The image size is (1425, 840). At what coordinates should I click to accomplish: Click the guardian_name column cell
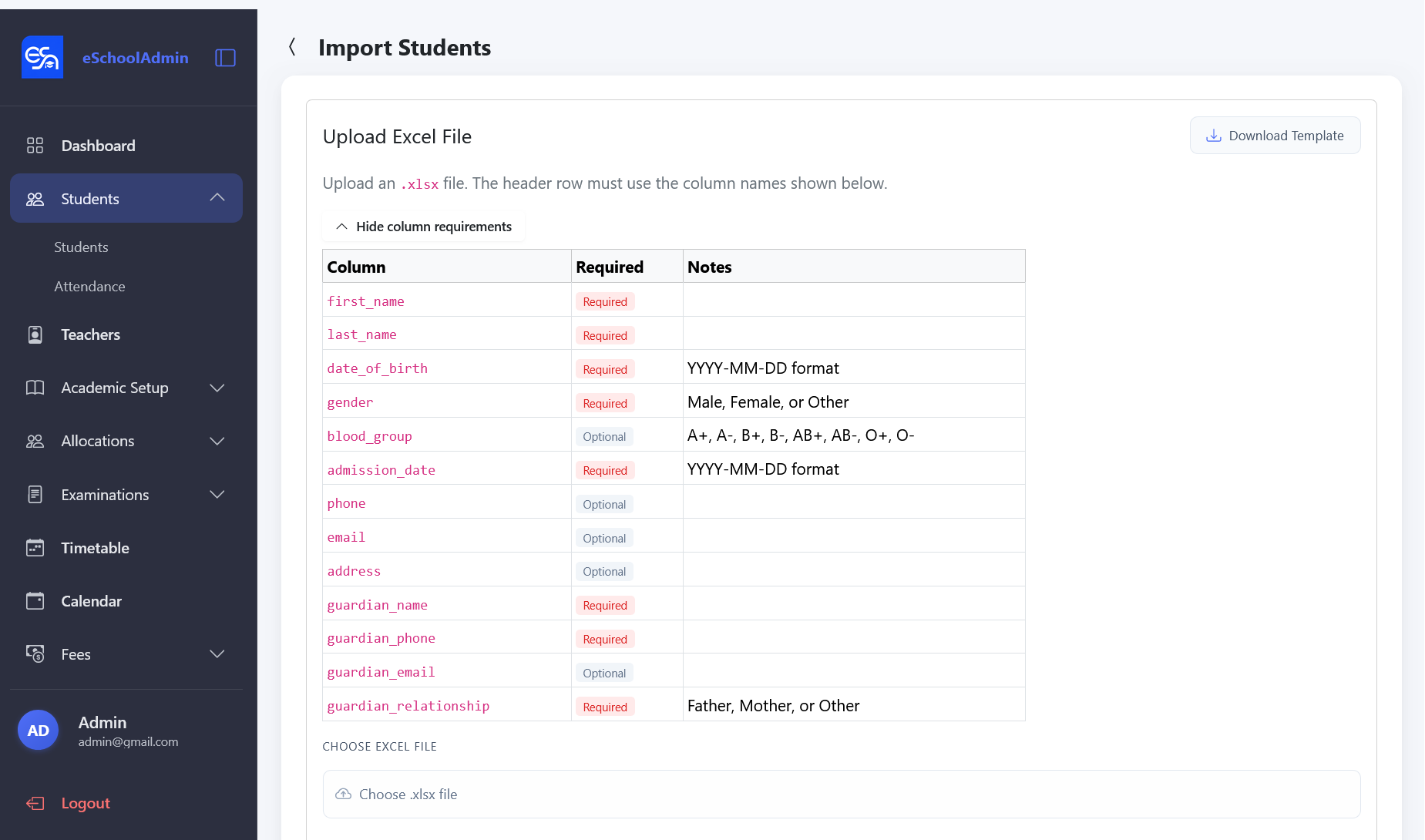pyautogui.click(x=446, y=605)
